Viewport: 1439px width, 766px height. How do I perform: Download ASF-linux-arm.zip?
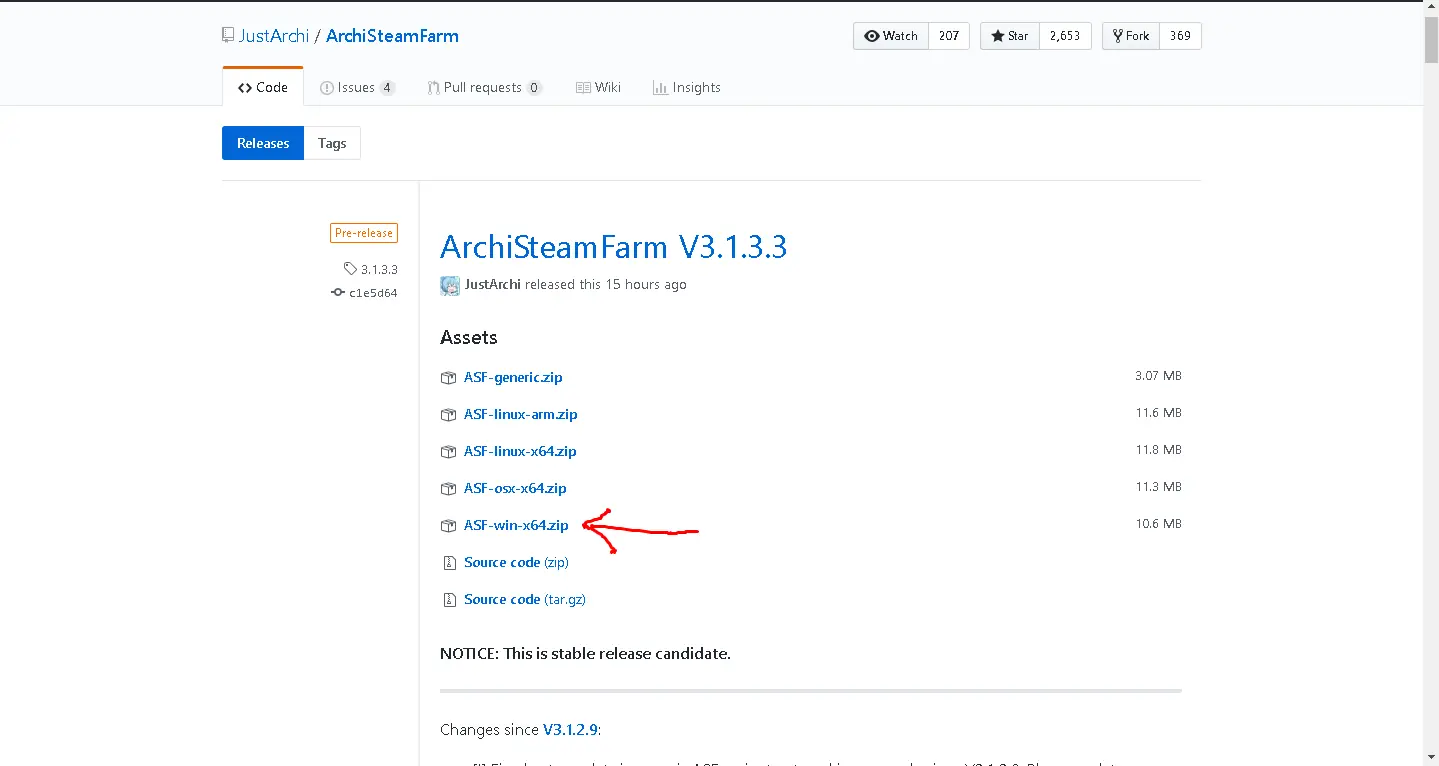(521, 415)
